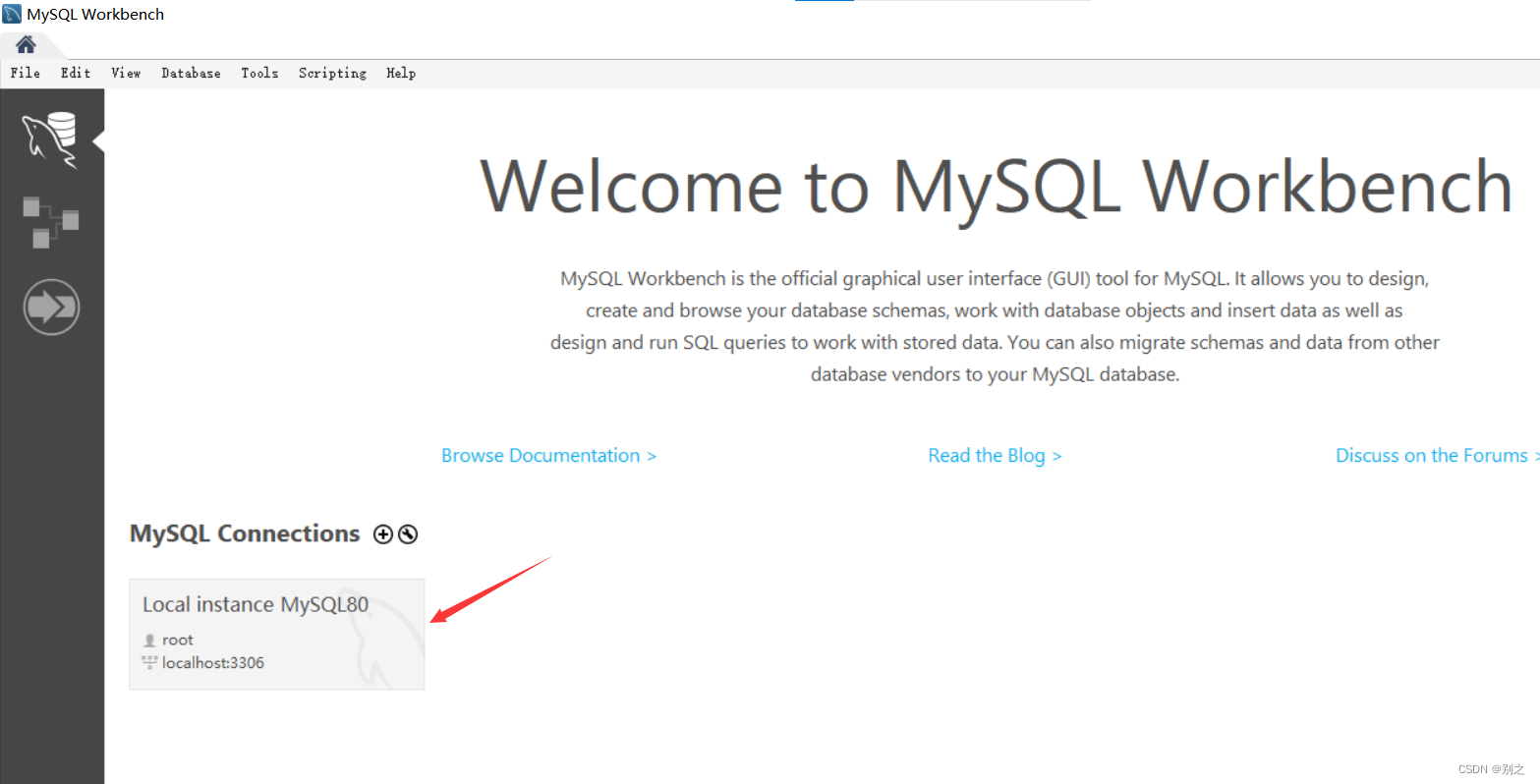
Task: Click the Read the Blog link
Action: pos(996,456)
